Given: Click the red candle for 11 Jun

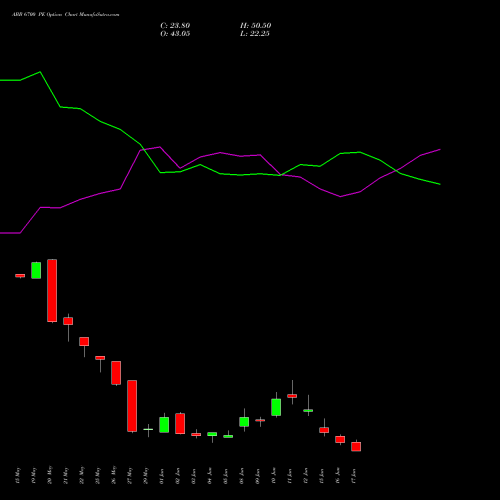Looking at the screenshot, I should (x=292, y=396).
